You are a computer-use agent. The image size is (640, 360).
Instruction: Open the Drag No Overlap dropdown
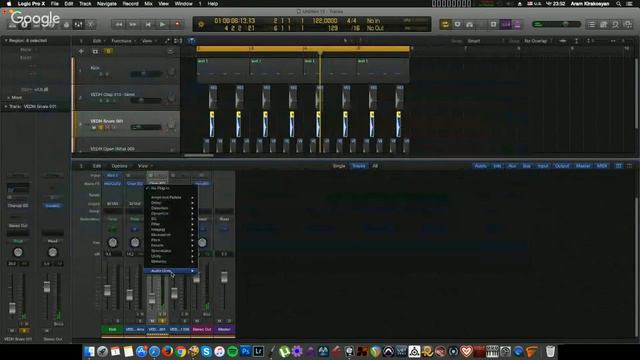[538, 41]
